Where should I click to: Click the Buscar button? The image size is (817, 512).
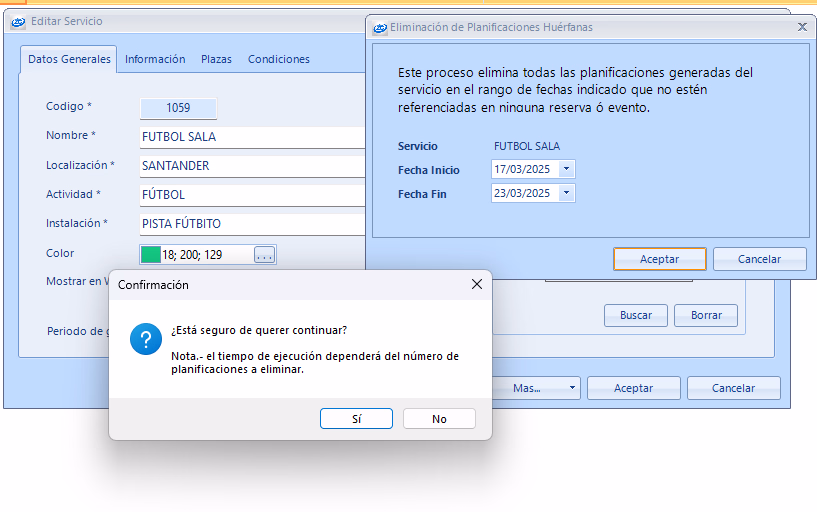click(636, 315)
